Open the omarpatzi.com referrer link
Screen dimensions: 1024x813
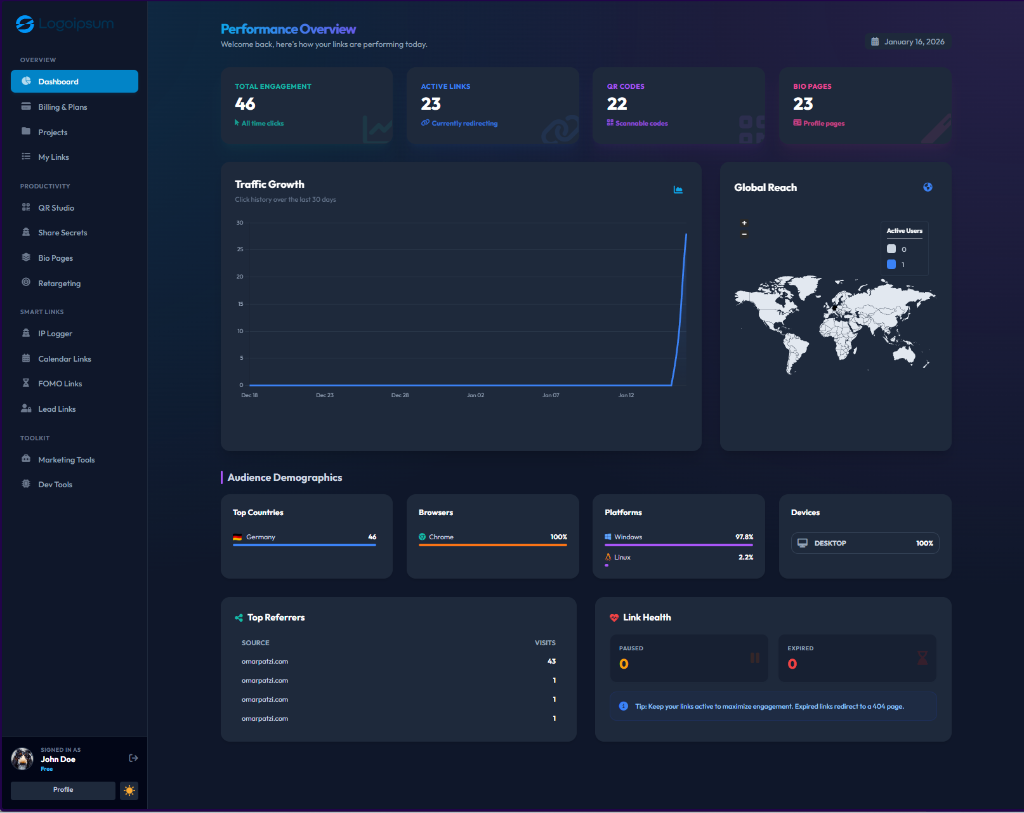click(x=262, y=661)
